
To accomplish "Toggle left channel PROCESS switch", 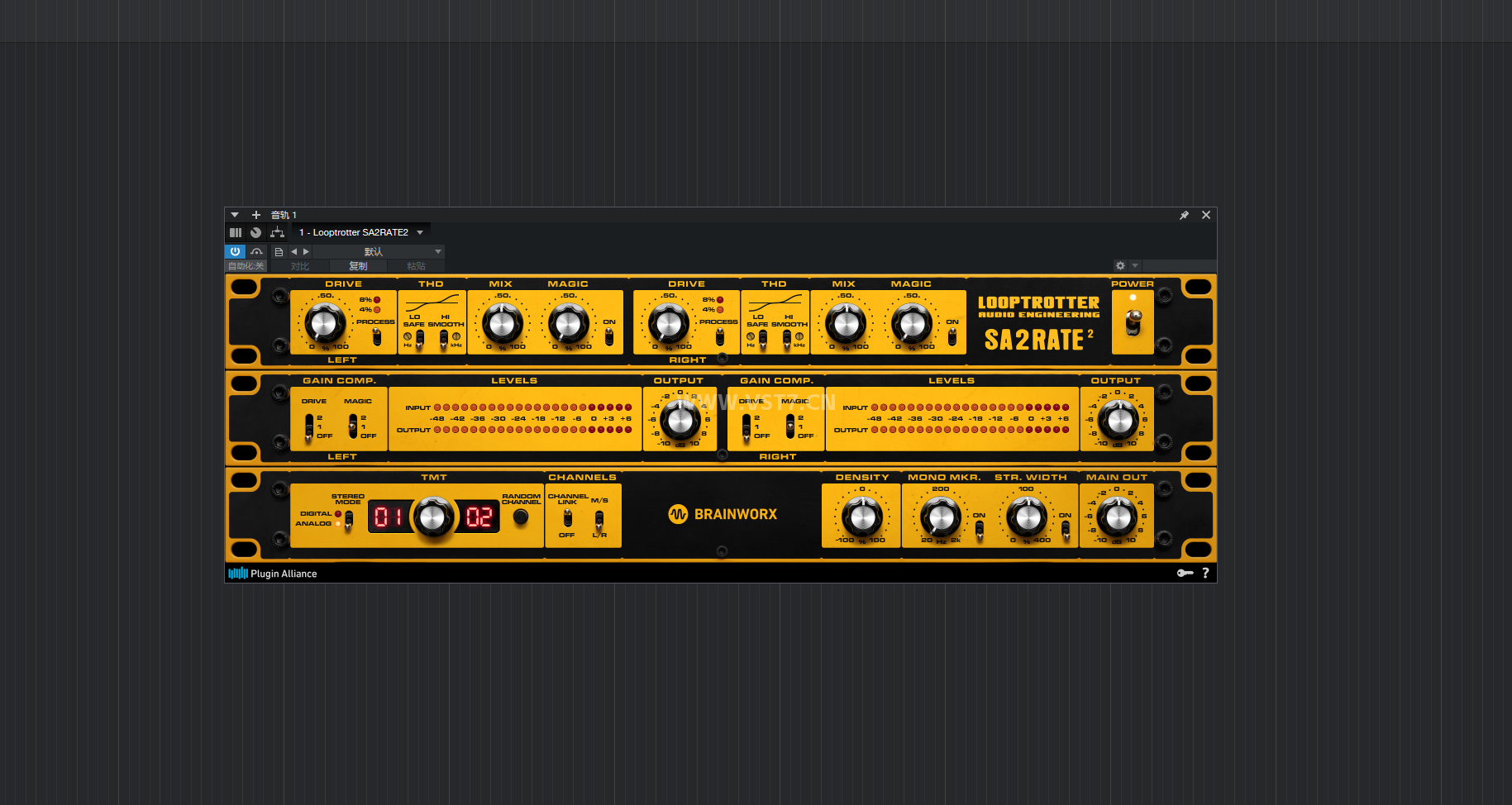I will (377, 336).
